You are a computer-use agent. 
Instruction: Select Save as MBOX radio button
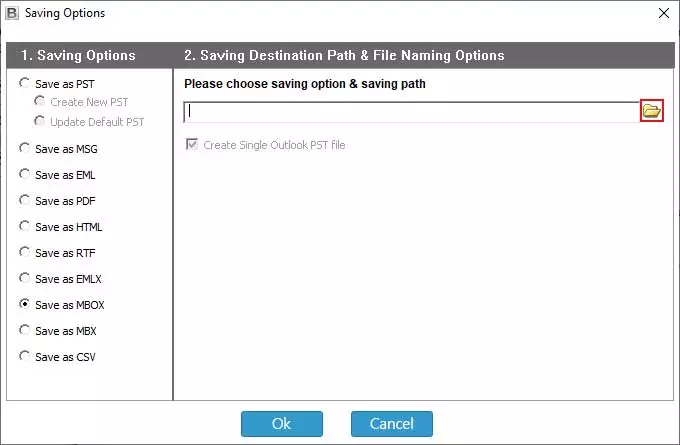tap(25, 304)
